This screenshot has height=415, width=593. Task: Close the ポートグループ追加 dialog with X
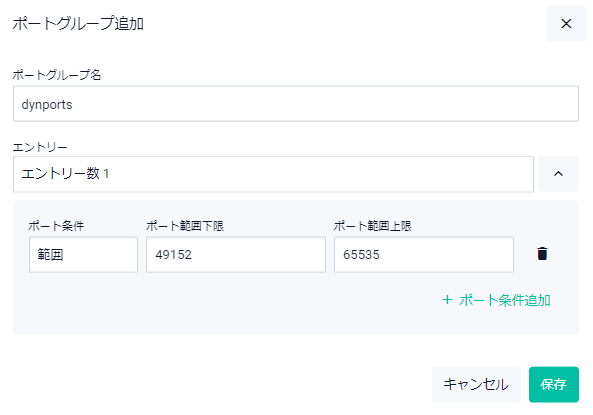tap(566, 23)
